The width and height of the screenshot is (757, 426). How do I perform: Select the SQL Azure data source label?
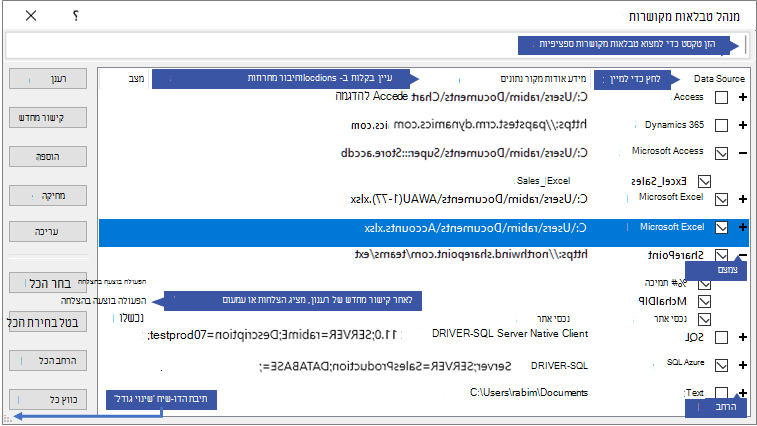[686, 362]
